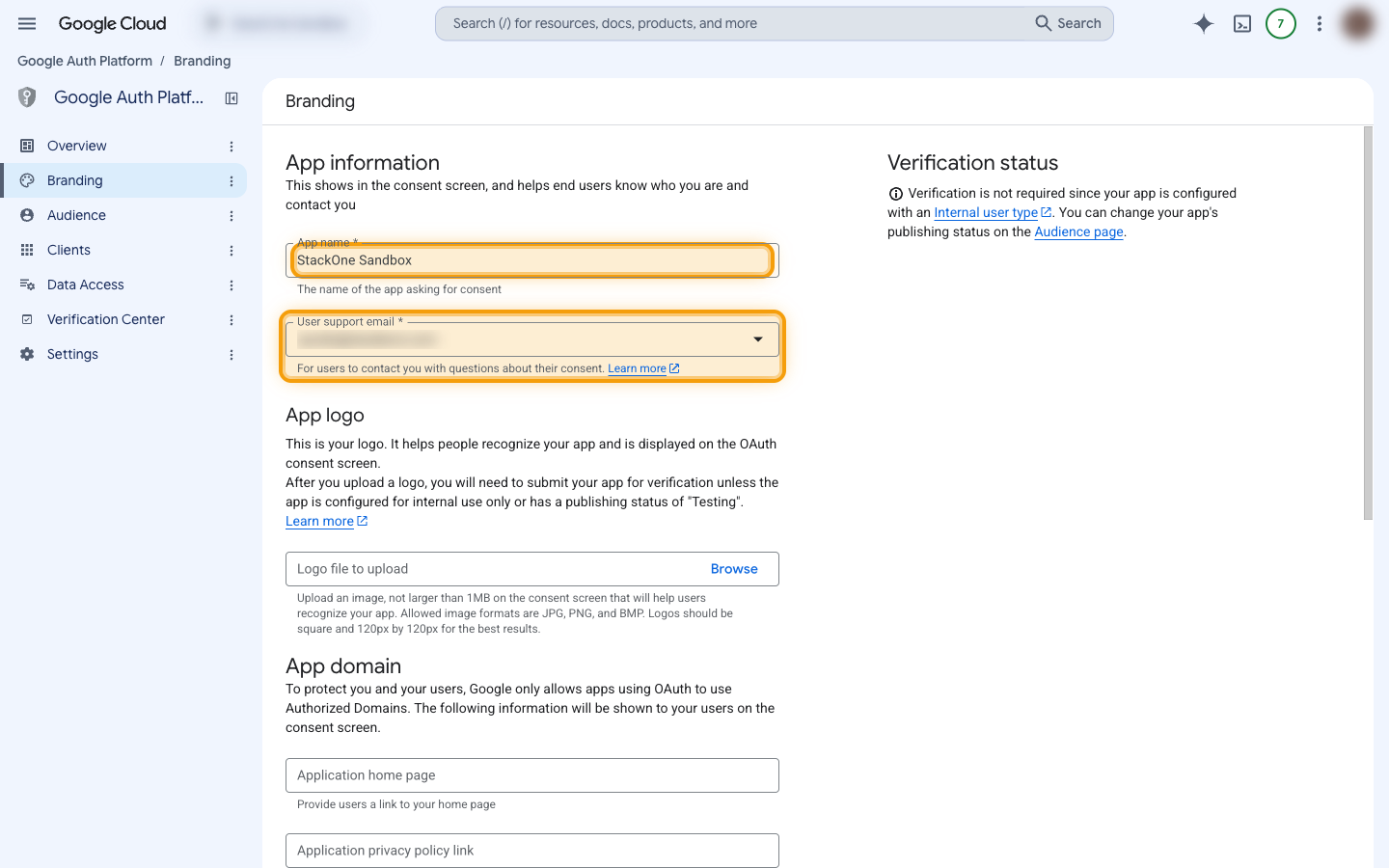Click Branding breadcrumb
This screenshot has width=1389, height=868.
click(x=202, y=61)
